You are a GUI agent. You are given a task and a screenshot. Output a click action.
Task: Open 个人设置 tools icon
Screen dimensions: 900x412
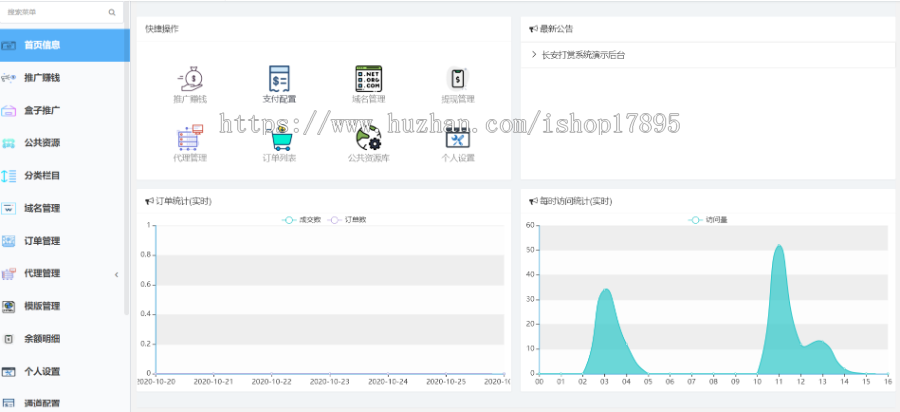pos(458,137)
